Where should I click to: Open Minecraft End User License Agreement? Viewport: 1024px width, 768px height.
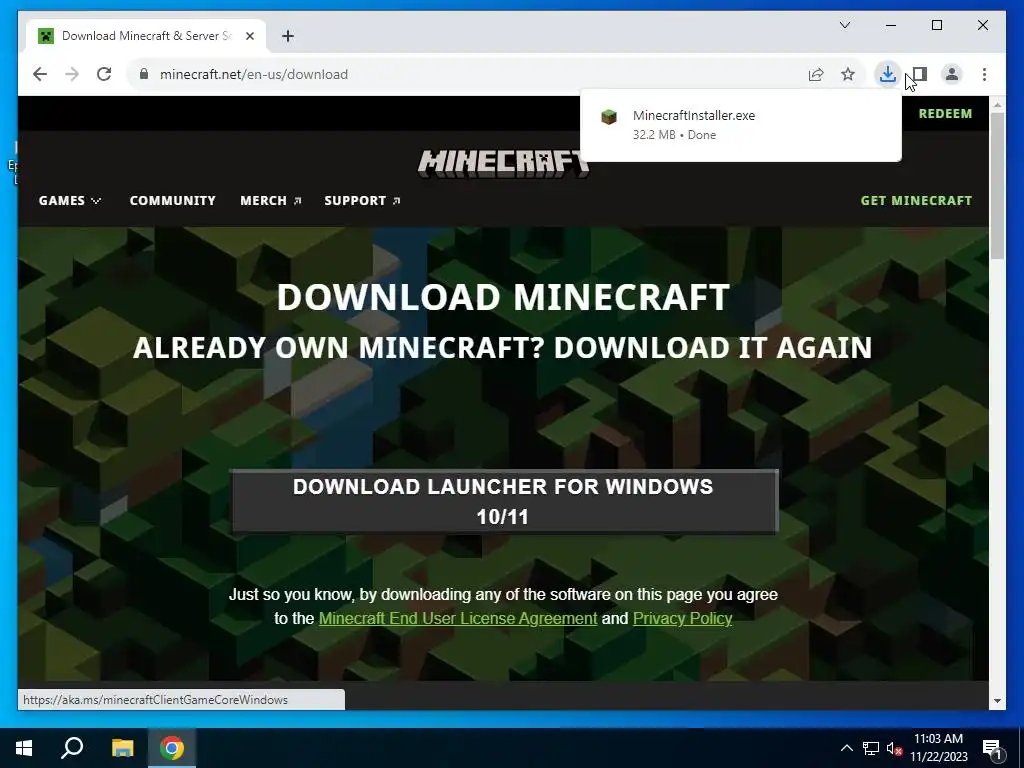[x=458, y=618]
